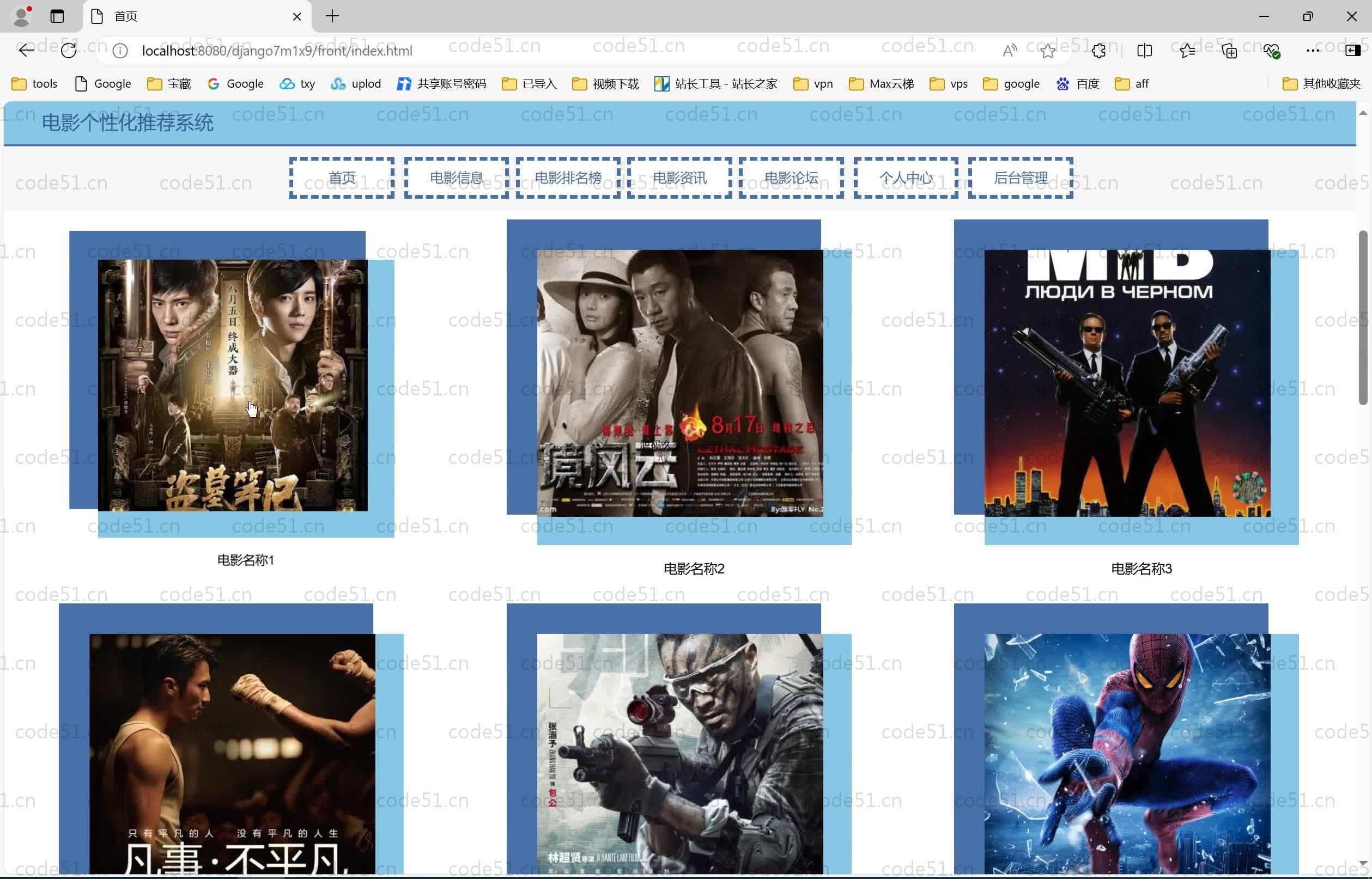
Task: Open the aff bookmark folder
Action: coord(1131,84)
